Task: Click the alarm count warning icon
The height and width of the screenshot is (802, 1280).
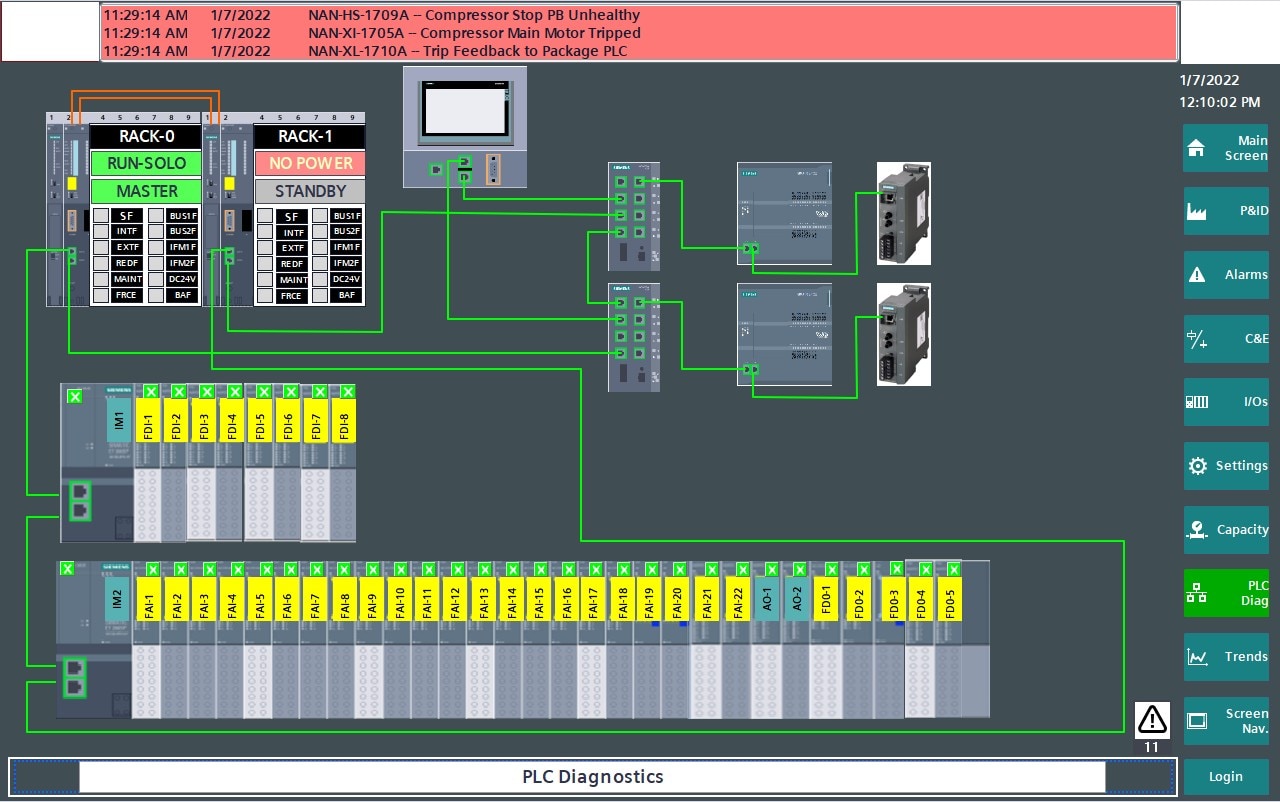Action: click(1152, 720)
